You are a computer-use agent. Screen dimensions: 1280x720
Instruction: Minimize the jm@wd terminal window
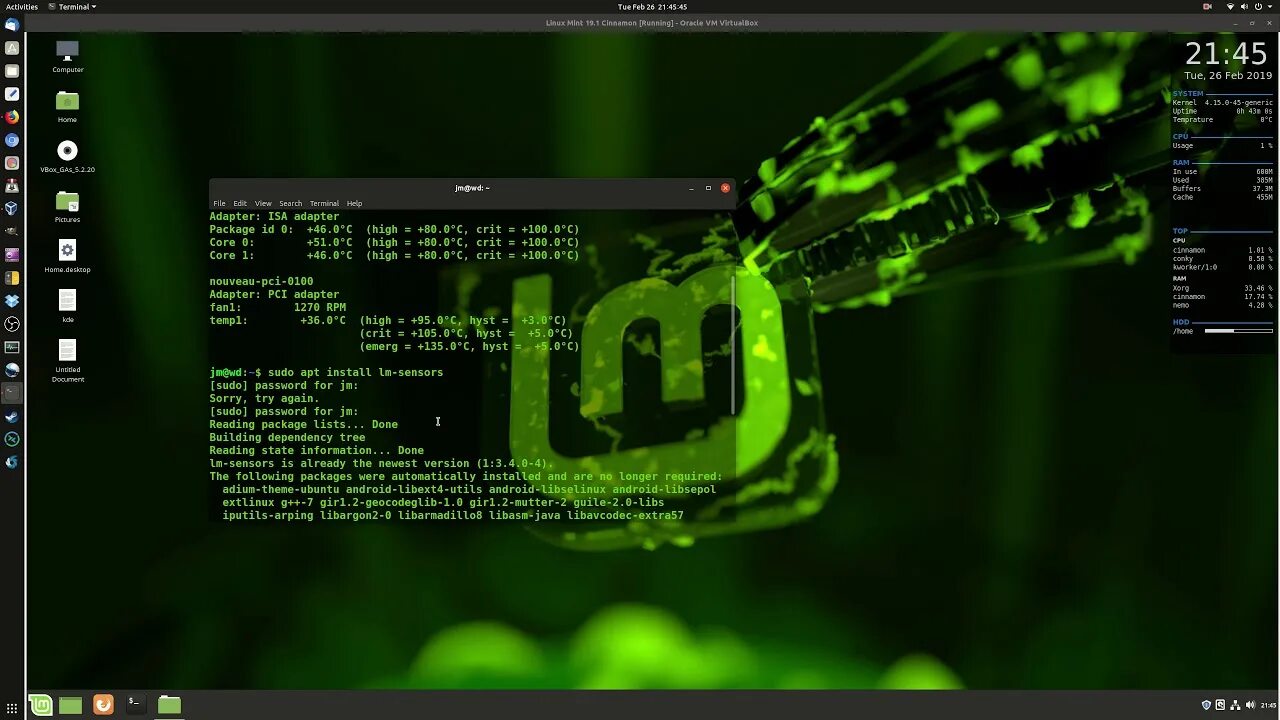[691, 188]
